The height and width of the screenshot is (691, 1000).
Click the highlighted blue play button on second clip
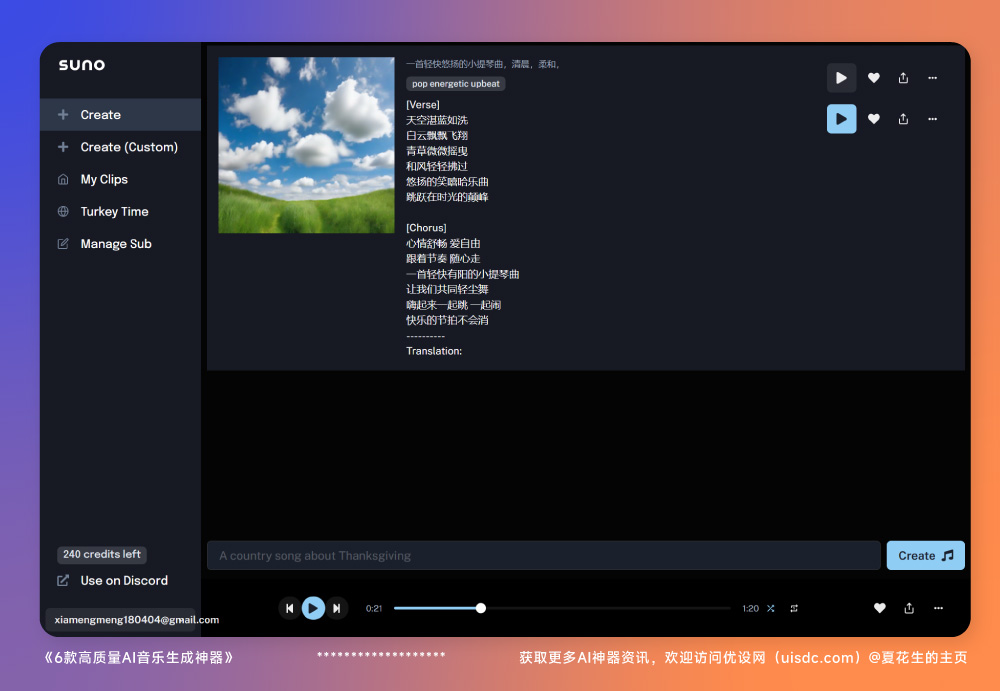[x=841, y=119]
